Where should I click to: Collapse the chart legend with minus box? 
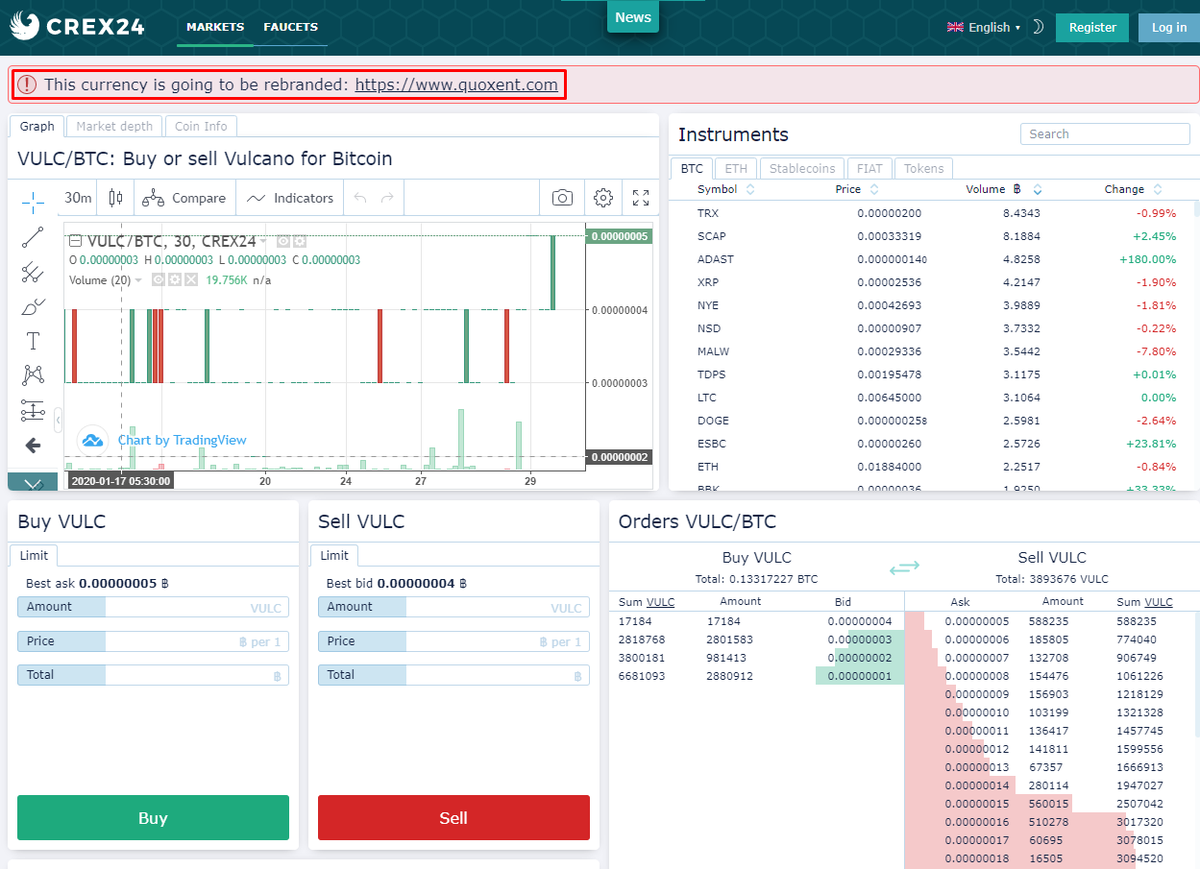coord(75,241)
